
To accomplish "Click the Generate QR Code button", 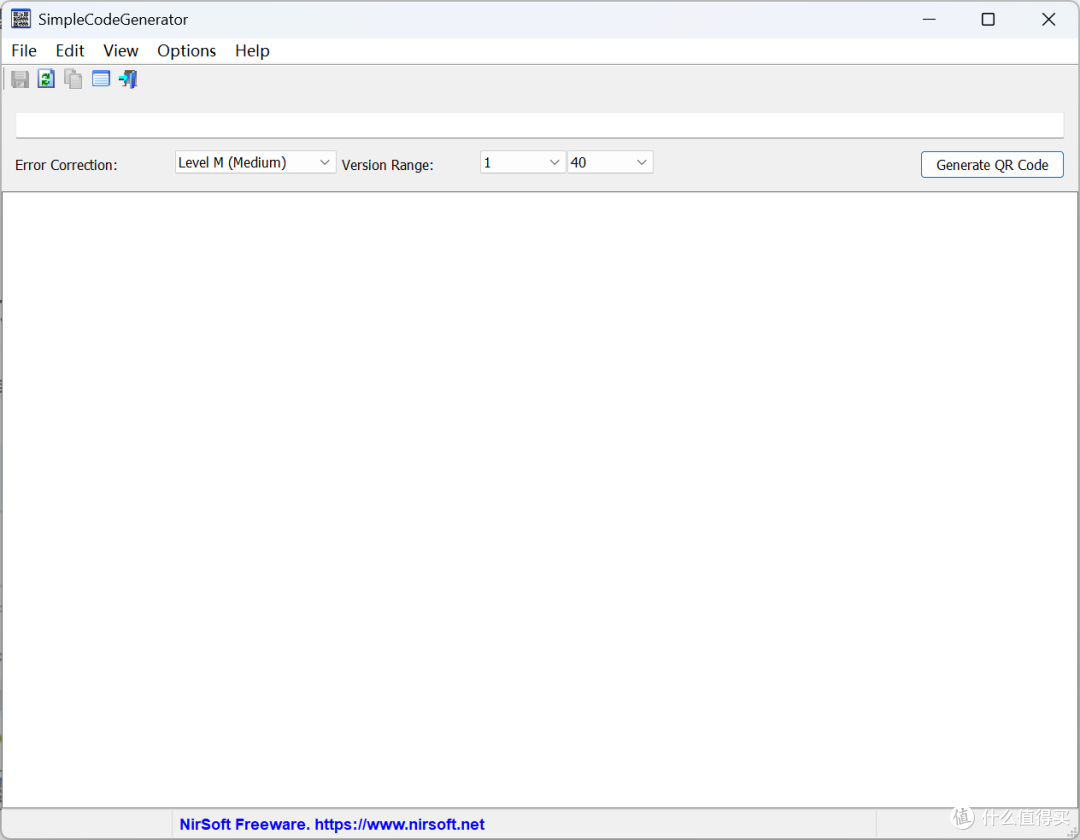I will click(x=992, y=165).
